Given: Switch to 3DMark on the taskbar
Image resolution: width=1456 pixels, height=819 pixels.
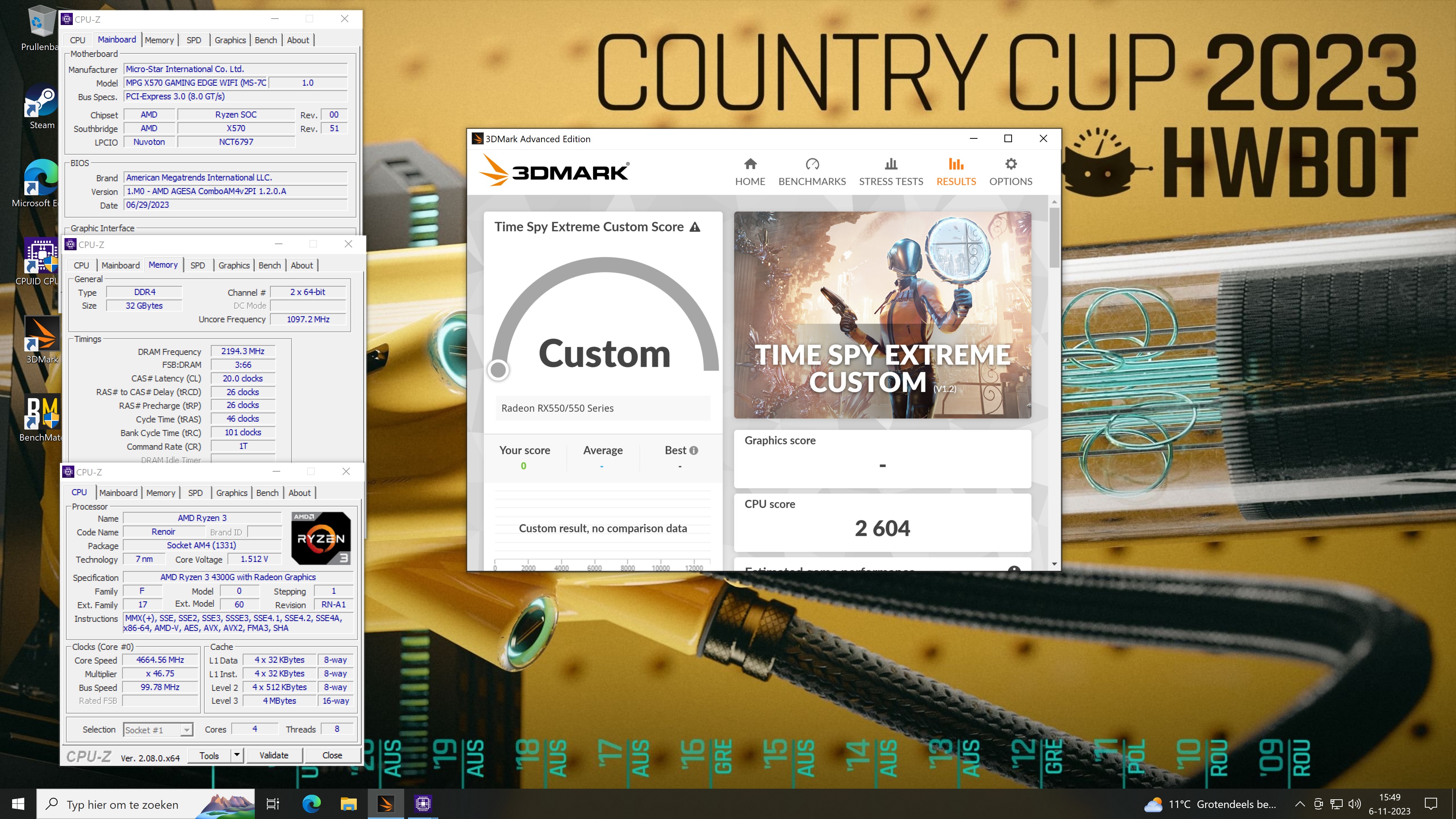Looking at the screenshot, I should (x=386, y=804).
